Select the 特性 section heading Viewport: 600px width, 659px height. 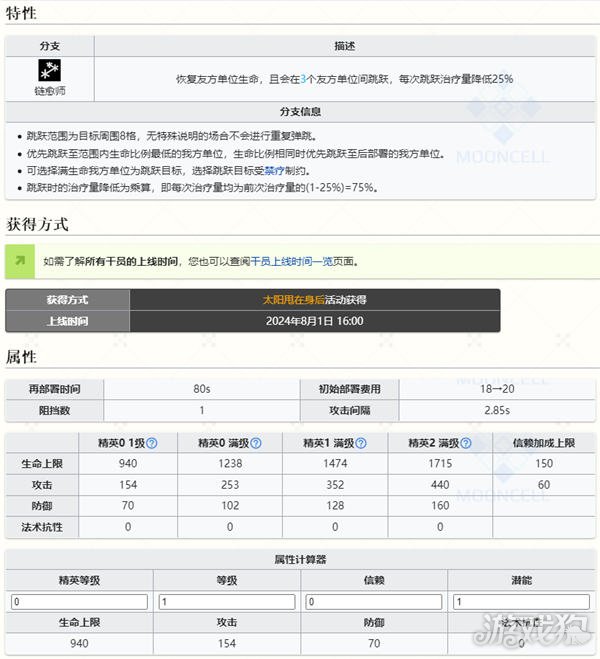pos(21,13)
